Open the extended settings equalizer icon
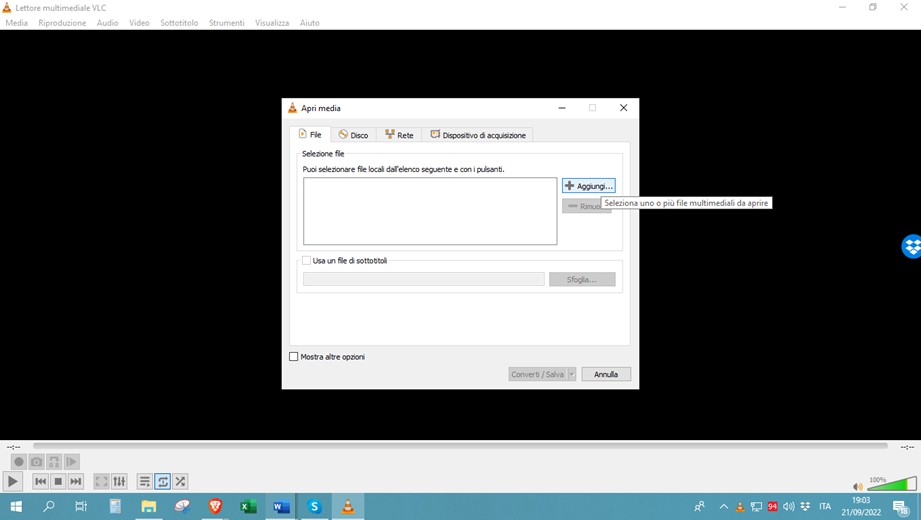921x520 pixels. coord(119,481)
